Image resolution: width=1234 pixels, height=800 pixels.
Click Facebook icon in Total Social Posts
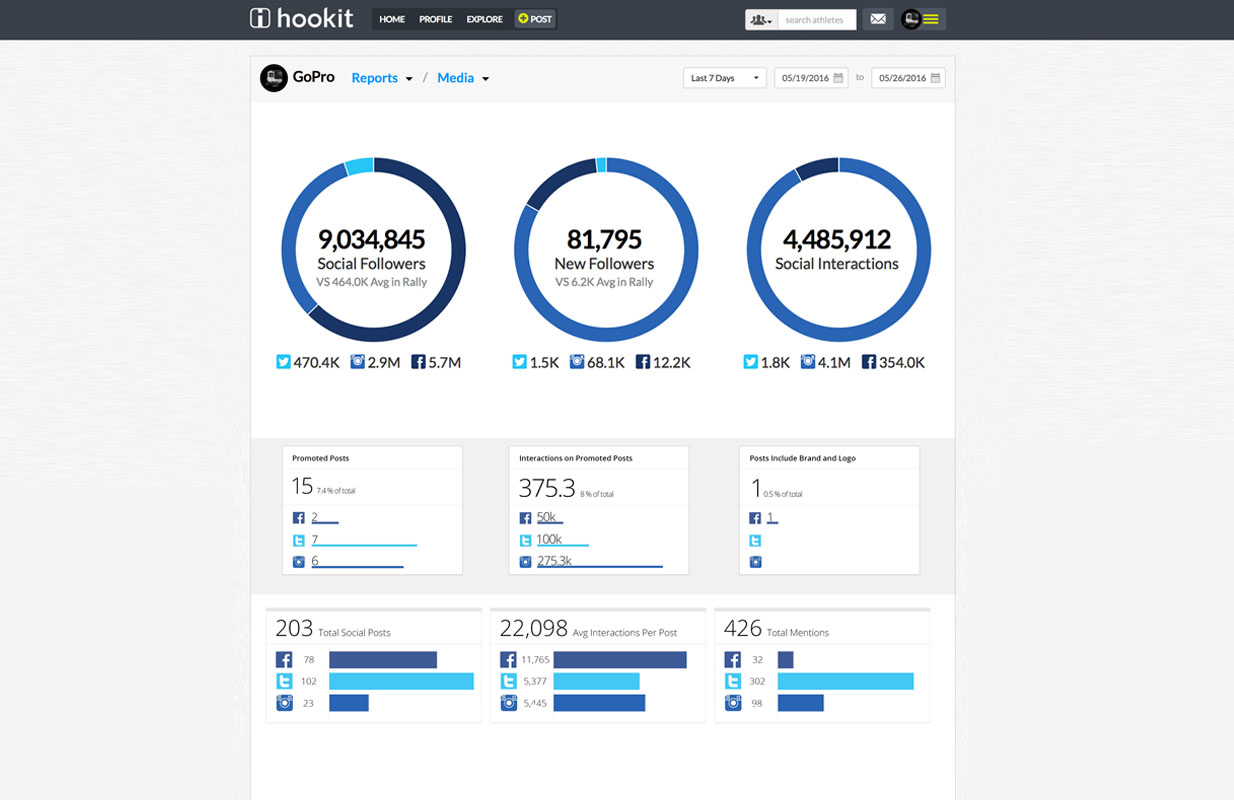(x=285, y=660)
